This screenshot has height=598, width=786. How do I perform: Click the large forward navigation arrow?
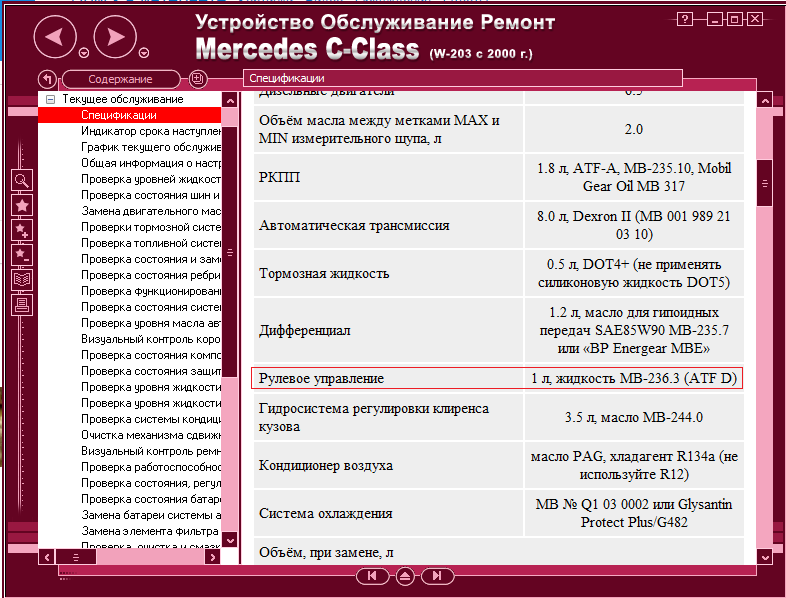coord(115,38)
